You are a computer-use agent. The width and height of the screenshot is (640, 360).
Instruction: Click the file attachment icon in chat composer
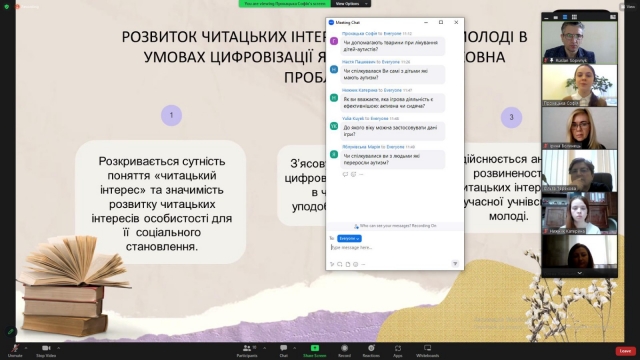(x=348, y=264)
